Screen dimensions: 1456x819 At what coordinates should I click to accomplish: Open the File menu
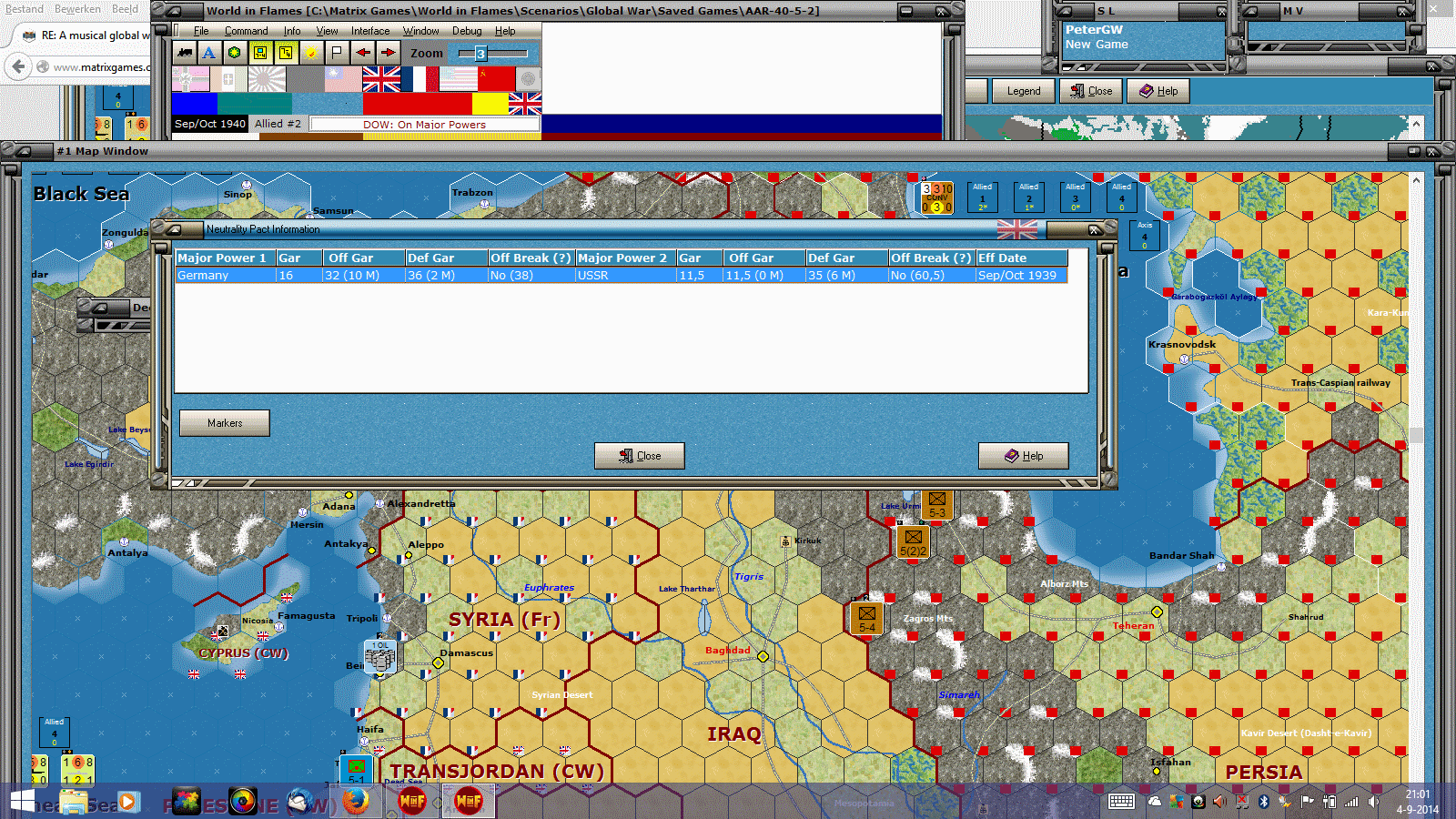click(201, 31)
